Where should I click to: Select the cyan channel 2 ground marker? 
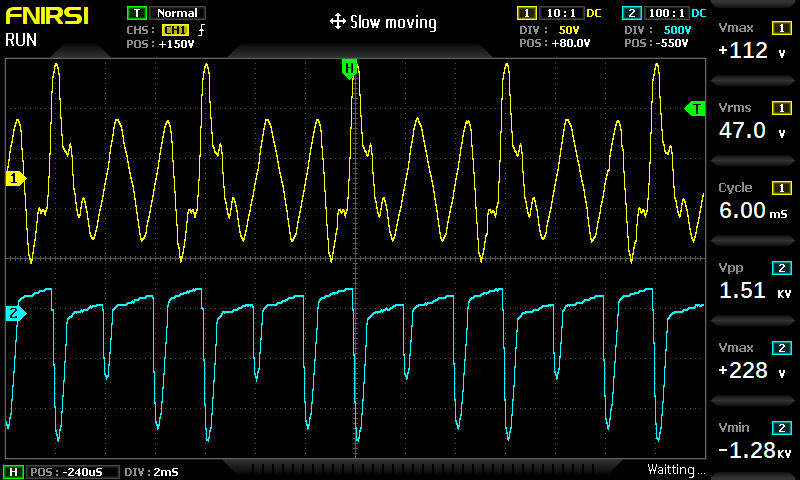(15, 312)
